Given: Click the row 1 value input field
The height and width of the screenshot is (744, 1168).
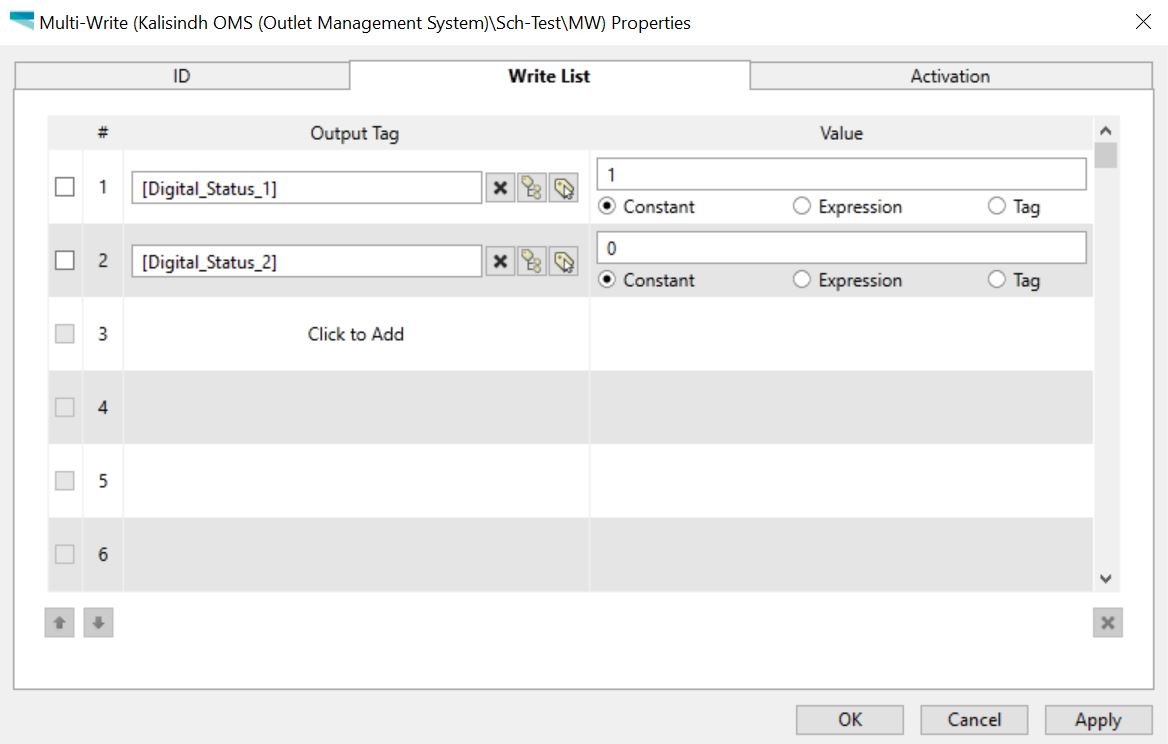Looking at the screenshot, I should click(x=841, y=174).
